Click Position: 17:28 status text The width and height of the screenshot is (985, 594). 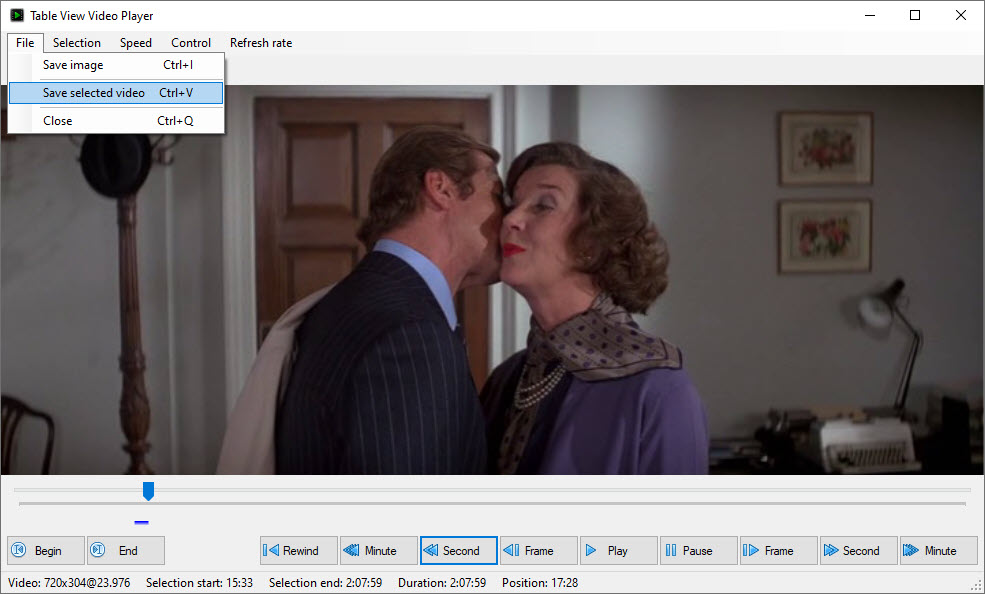point(540,583)
